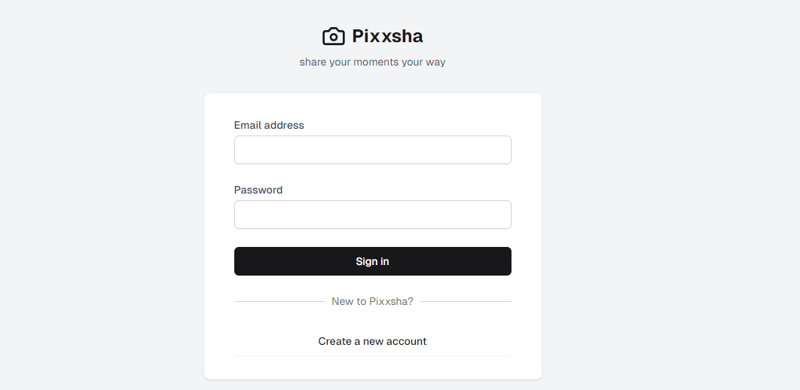800x390 pixels.
Task: Click the divider line right of 'New to Pixxsha?'
Action: (465, 302)
